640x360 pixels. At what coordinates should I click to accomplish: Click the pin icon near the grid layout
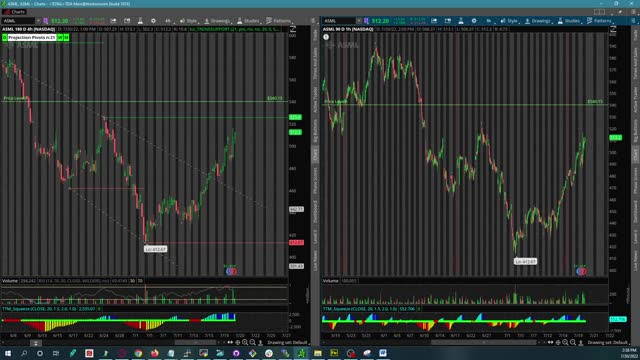(620, 12)
